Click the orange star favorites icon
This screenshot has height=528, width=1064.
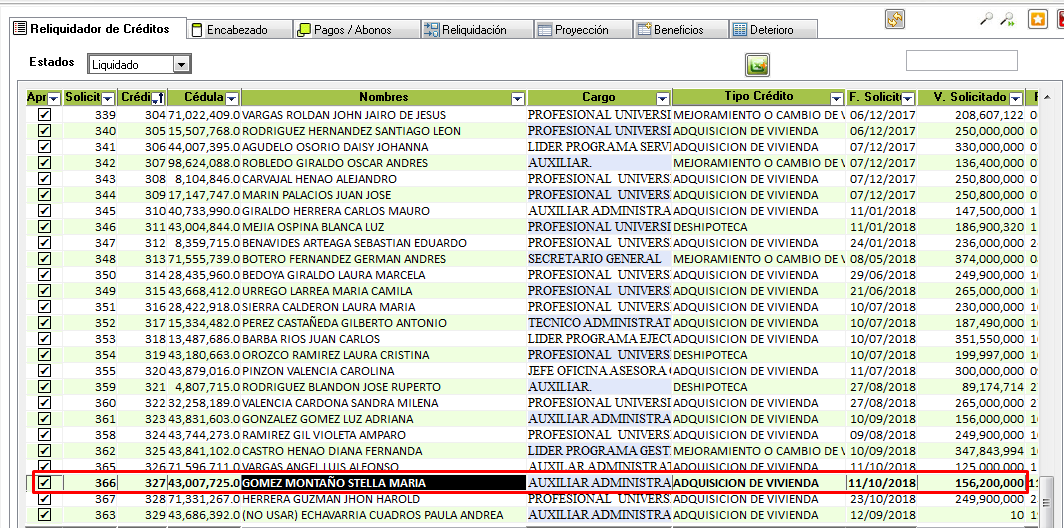click(1038, 20)
